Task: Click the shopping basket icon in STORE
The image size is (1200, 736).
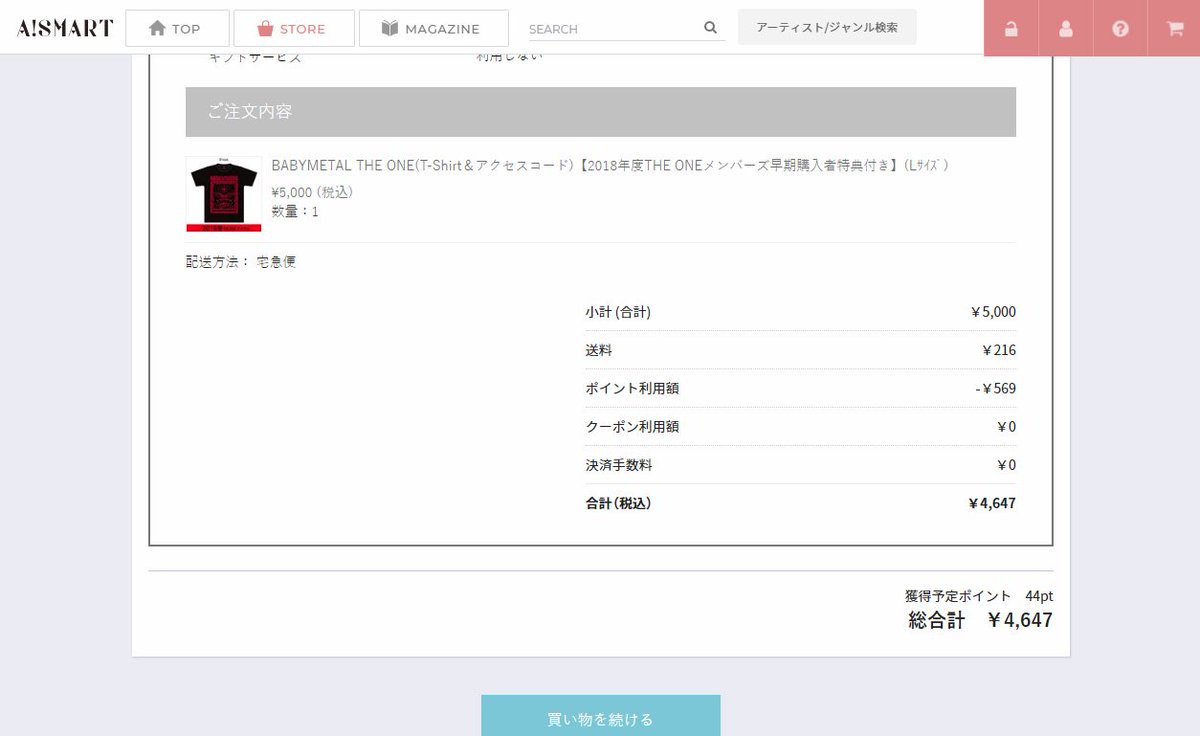Action: (265, 28)
